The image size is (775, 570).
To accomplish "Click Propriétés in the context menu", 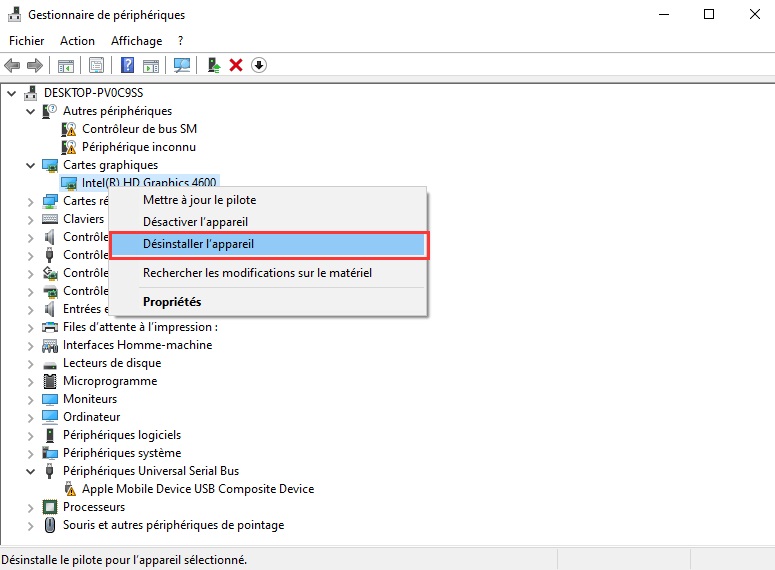I will pyautogui.click(x=172, y=301).
